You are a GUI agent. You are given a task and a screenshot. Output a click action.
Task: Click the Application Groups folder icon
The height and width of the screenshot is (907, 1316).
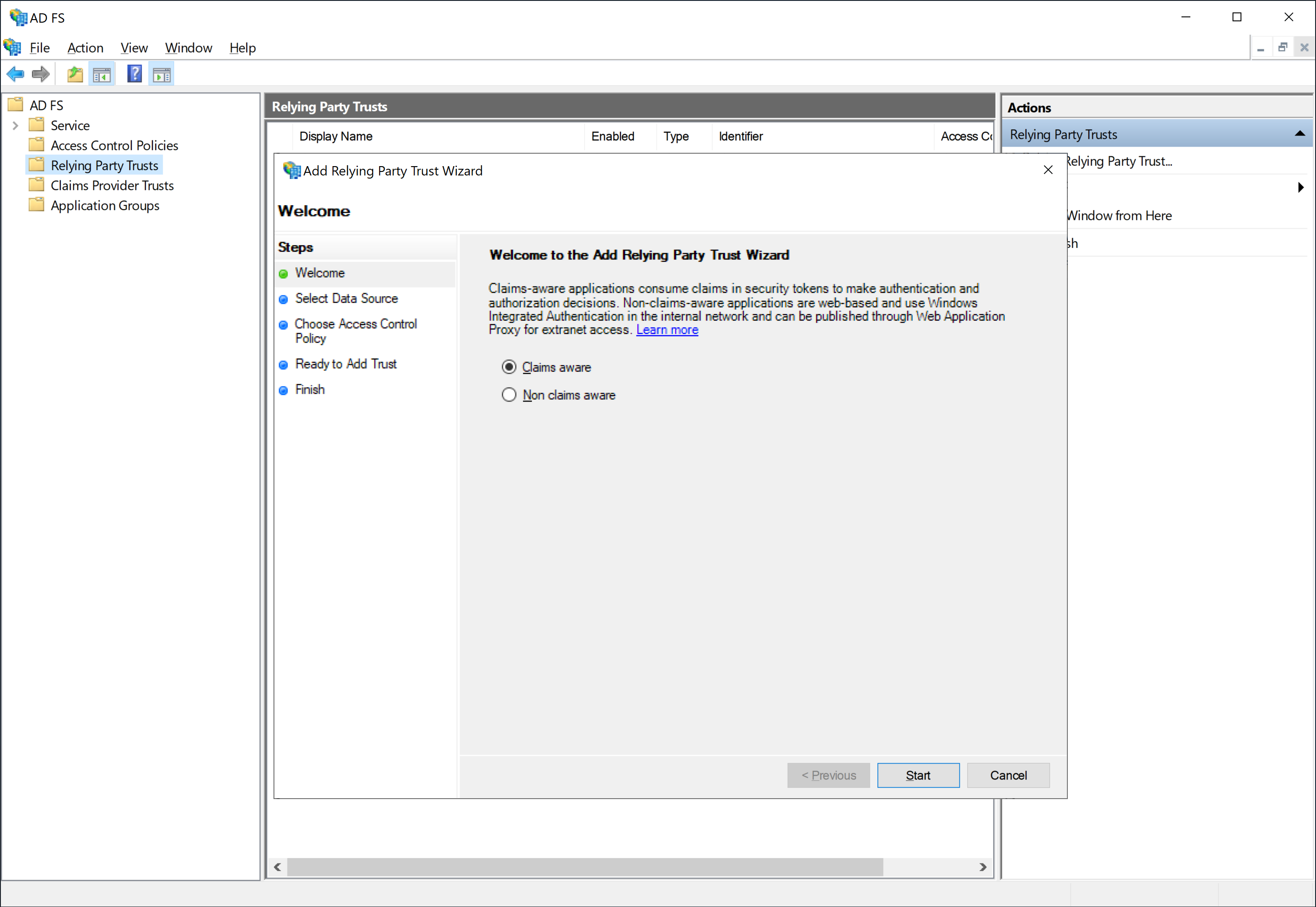pyautogui.click(x=36, y=205)
